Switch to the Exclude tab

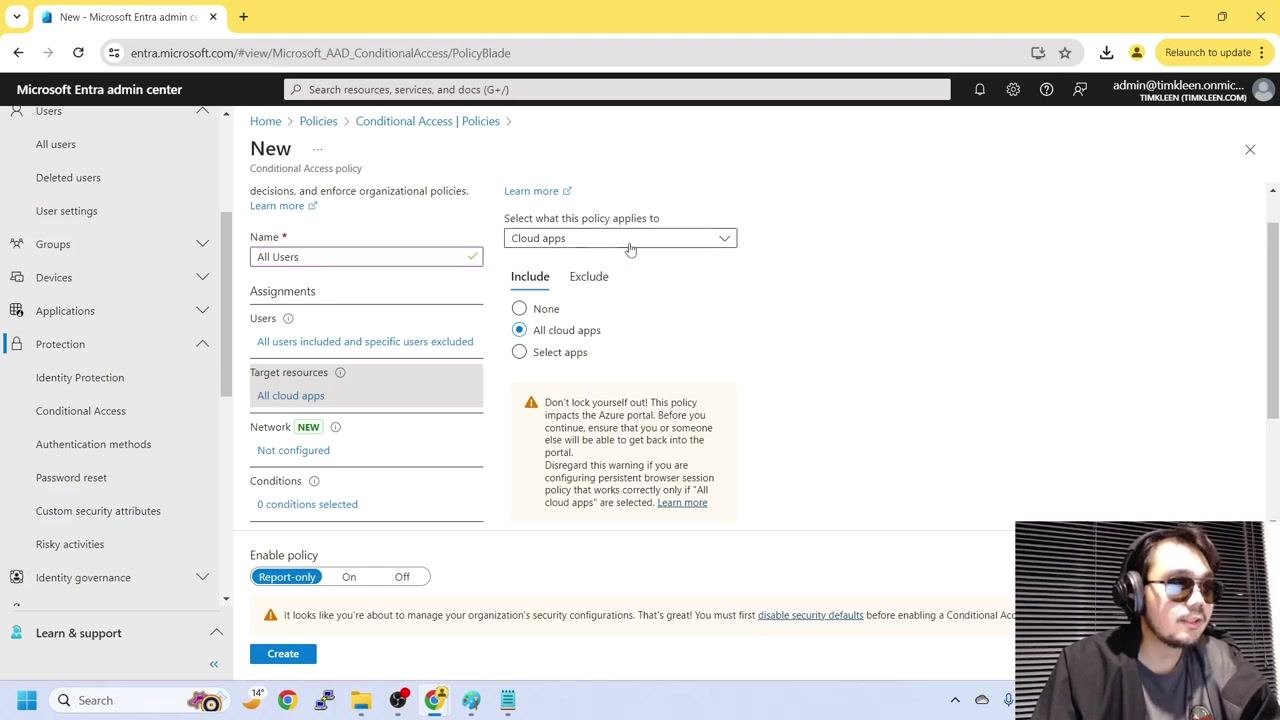tap(589, 277)
